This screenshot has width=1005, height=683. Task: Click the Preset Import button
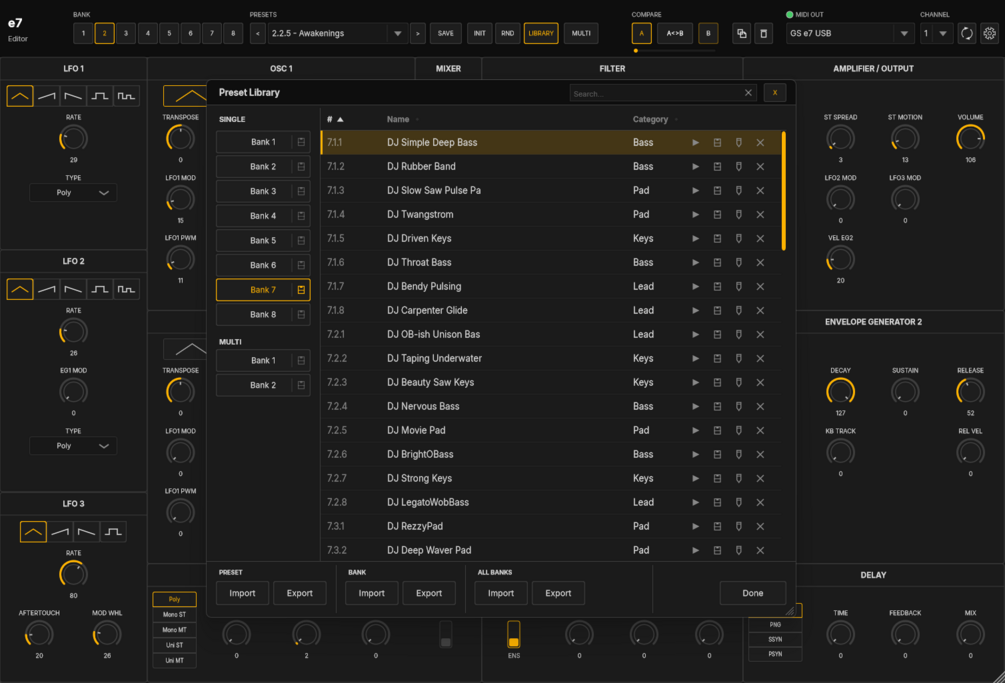[242, 593]
